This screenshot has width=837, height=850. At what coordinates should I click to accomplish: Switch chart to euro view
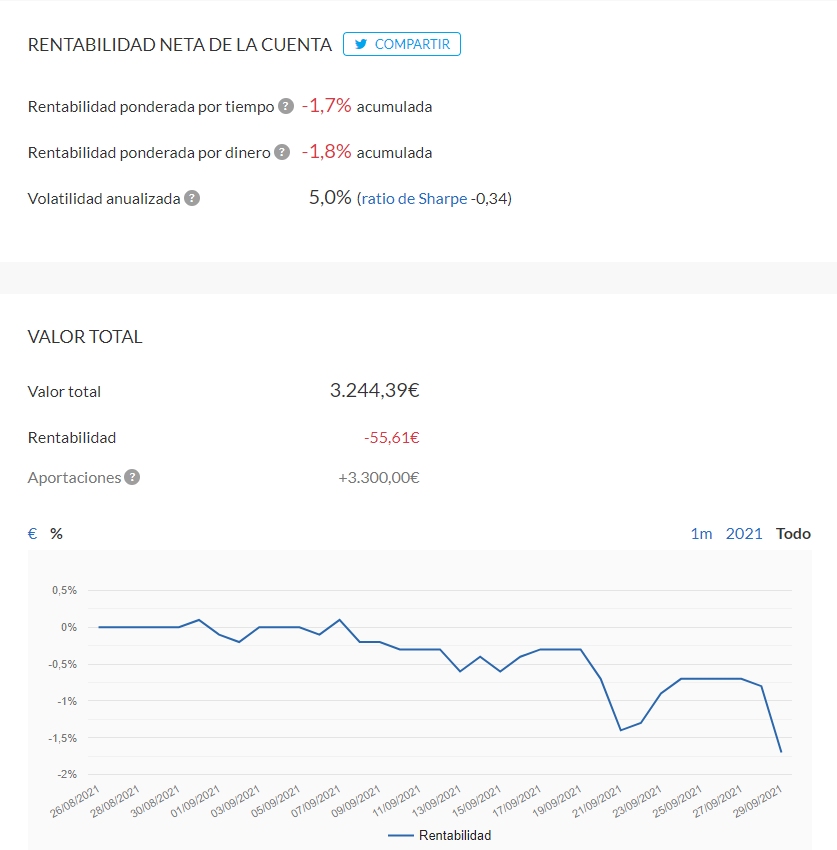pos(33,534)
